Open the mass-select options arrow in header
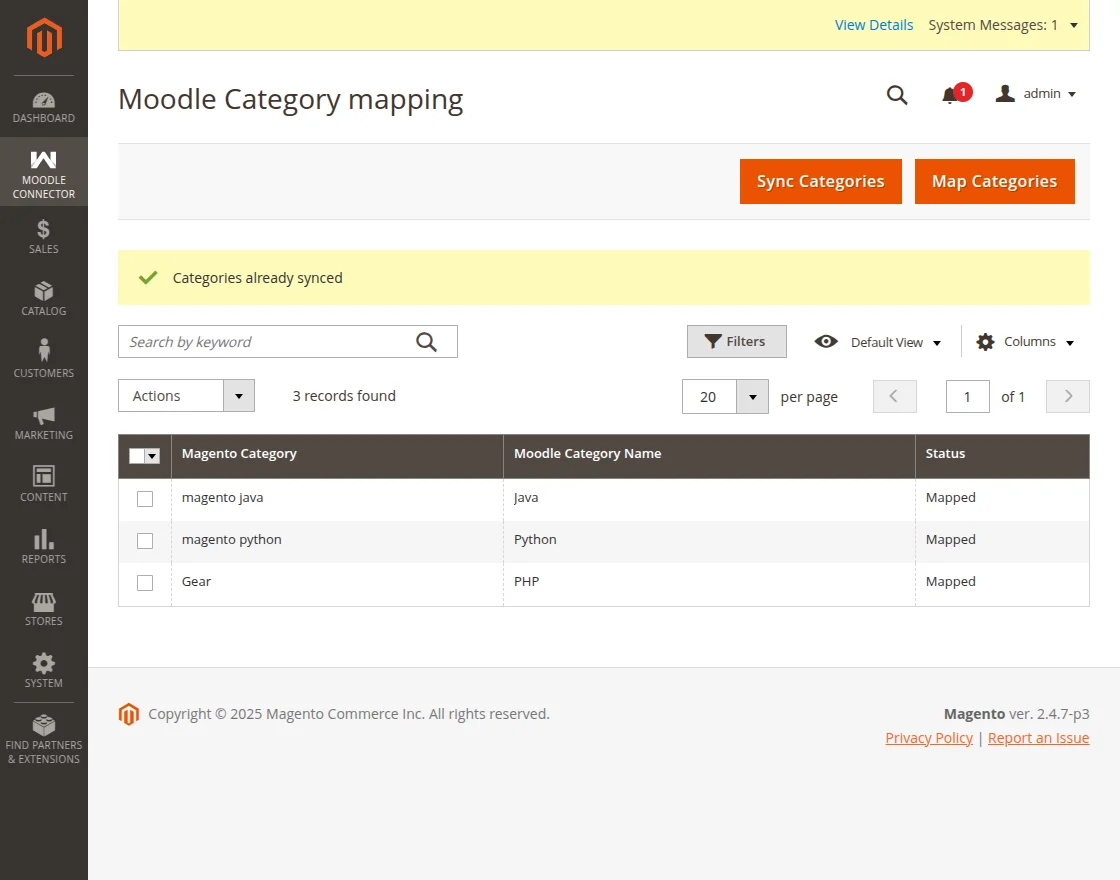This screenshot has width=1120, height=880. tap(152, 456)
